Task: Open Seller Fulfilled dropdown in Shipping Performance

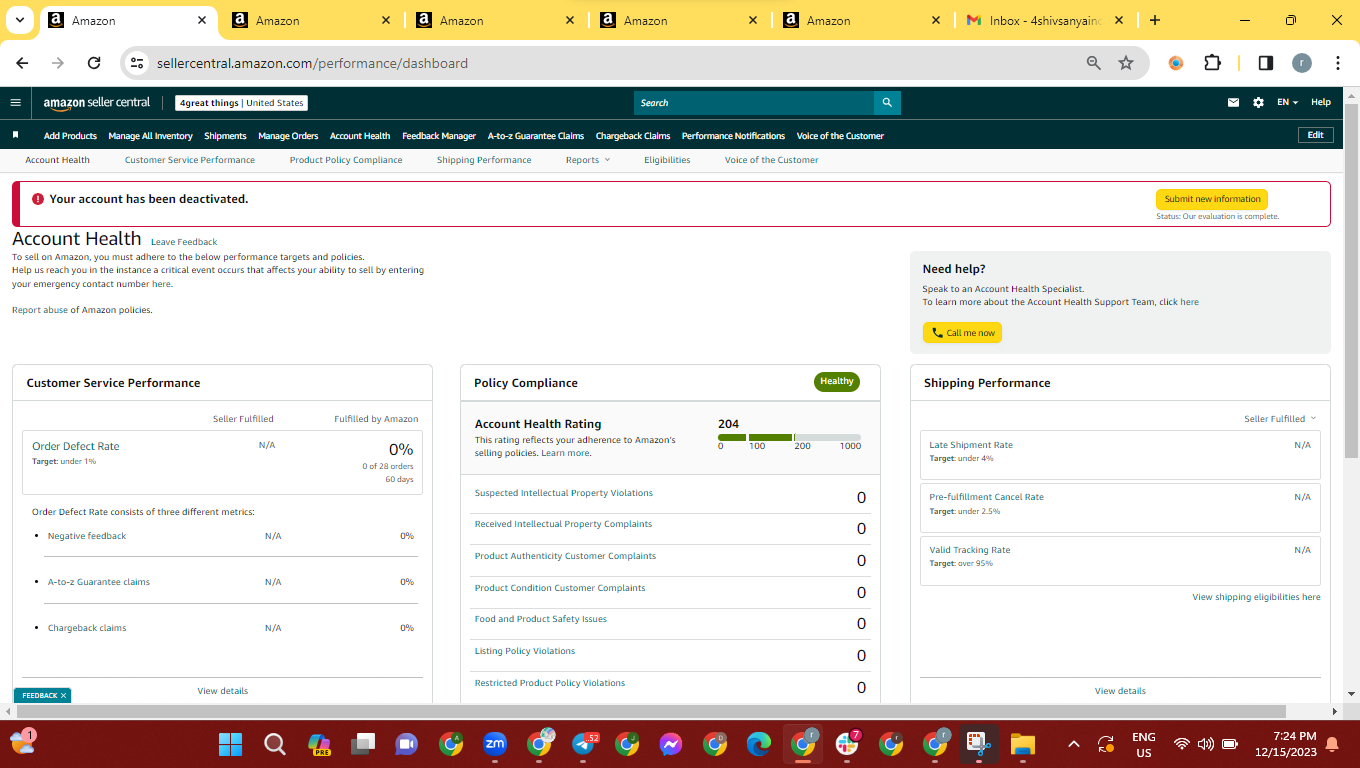Action: (1280, 419)
